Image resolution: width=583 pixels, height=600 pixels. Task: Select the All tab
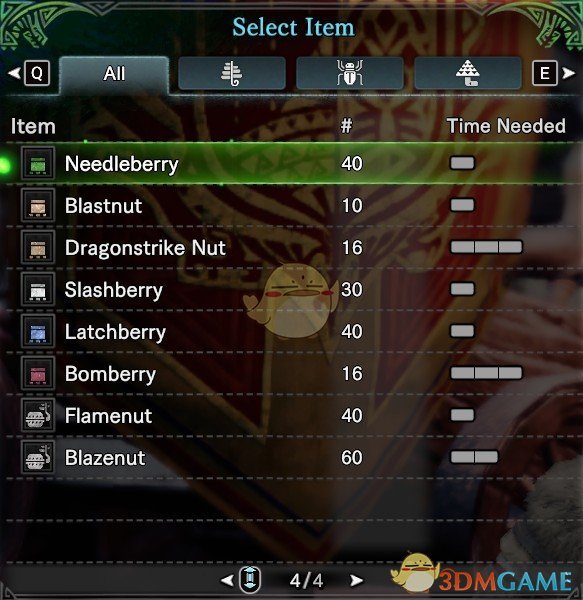pyautogui.click(x=114, y=75)
